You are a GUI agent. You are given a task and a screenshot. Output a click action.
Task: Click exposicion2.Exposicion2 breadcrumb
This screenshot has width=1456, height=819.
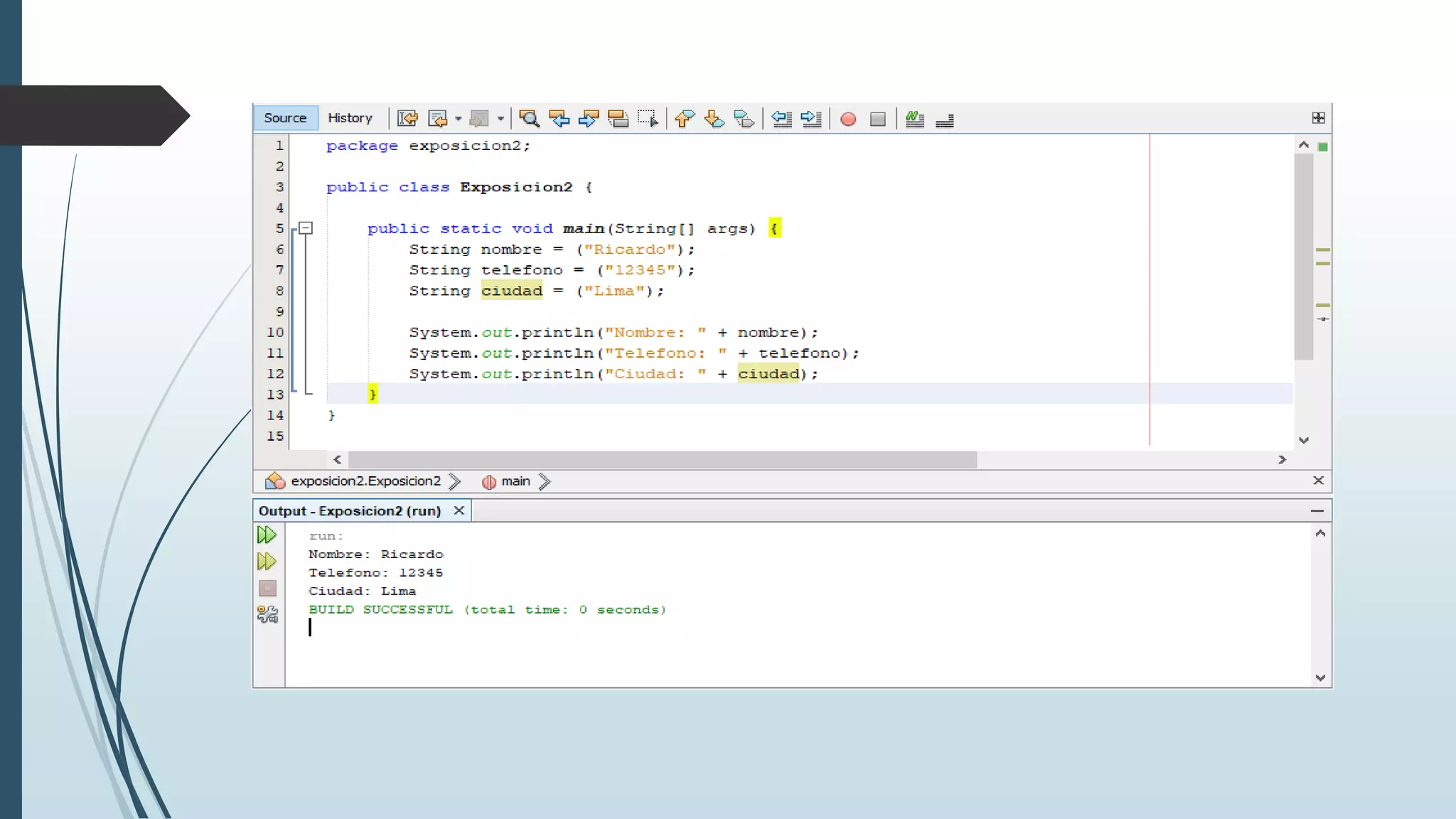coord(365,481)
